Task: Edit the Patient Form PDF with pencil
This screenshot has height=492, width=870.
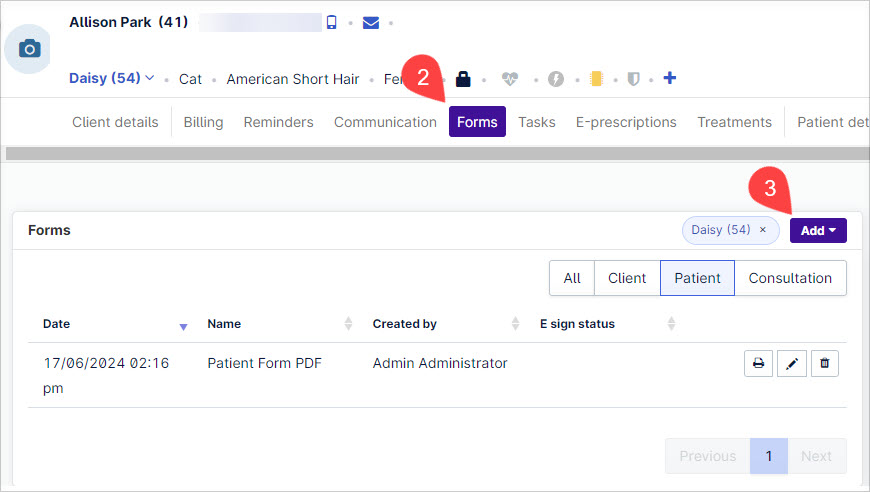Action: (792, 363)
